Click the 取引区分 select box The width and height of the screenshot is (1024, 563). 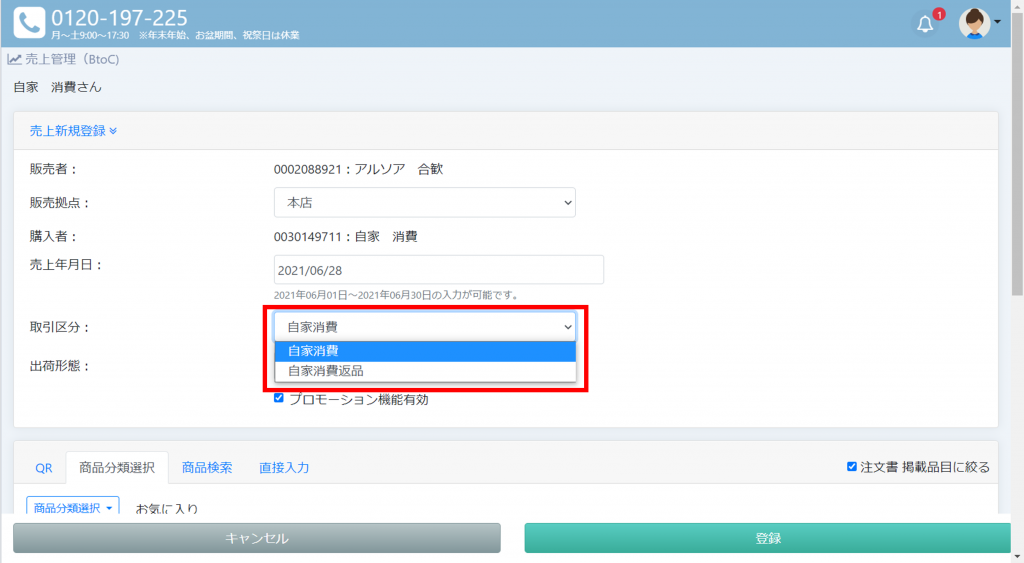[424, 326]
